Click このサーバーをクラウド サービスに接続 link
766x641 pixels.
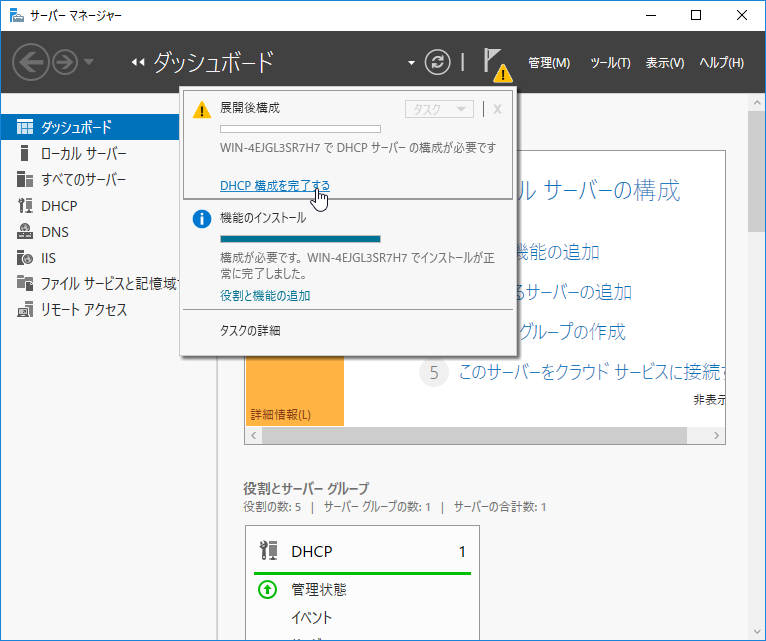point(592,372)
